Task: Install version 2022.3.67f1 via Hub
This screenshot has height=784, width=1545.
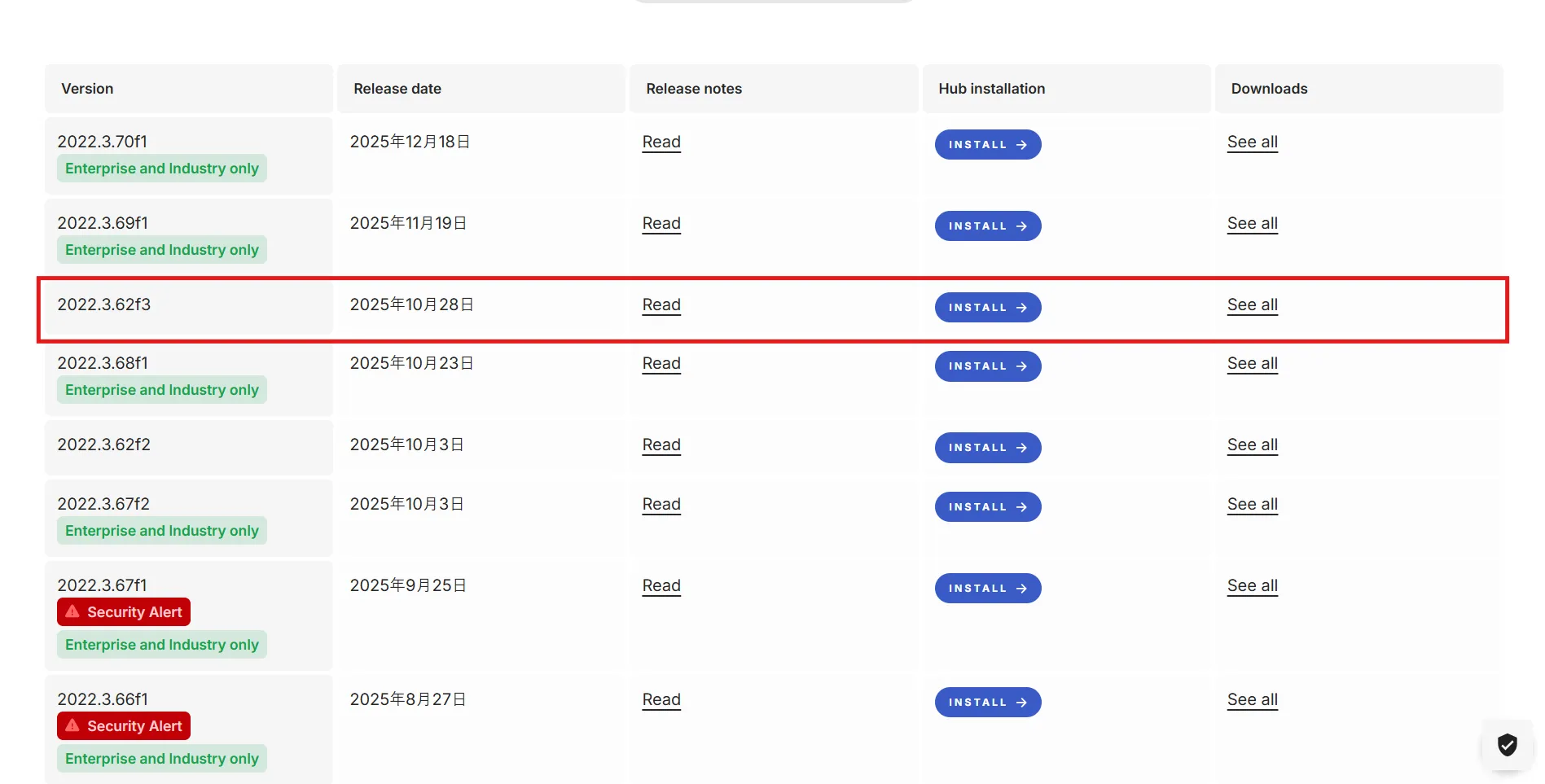Action: point(987,588)
